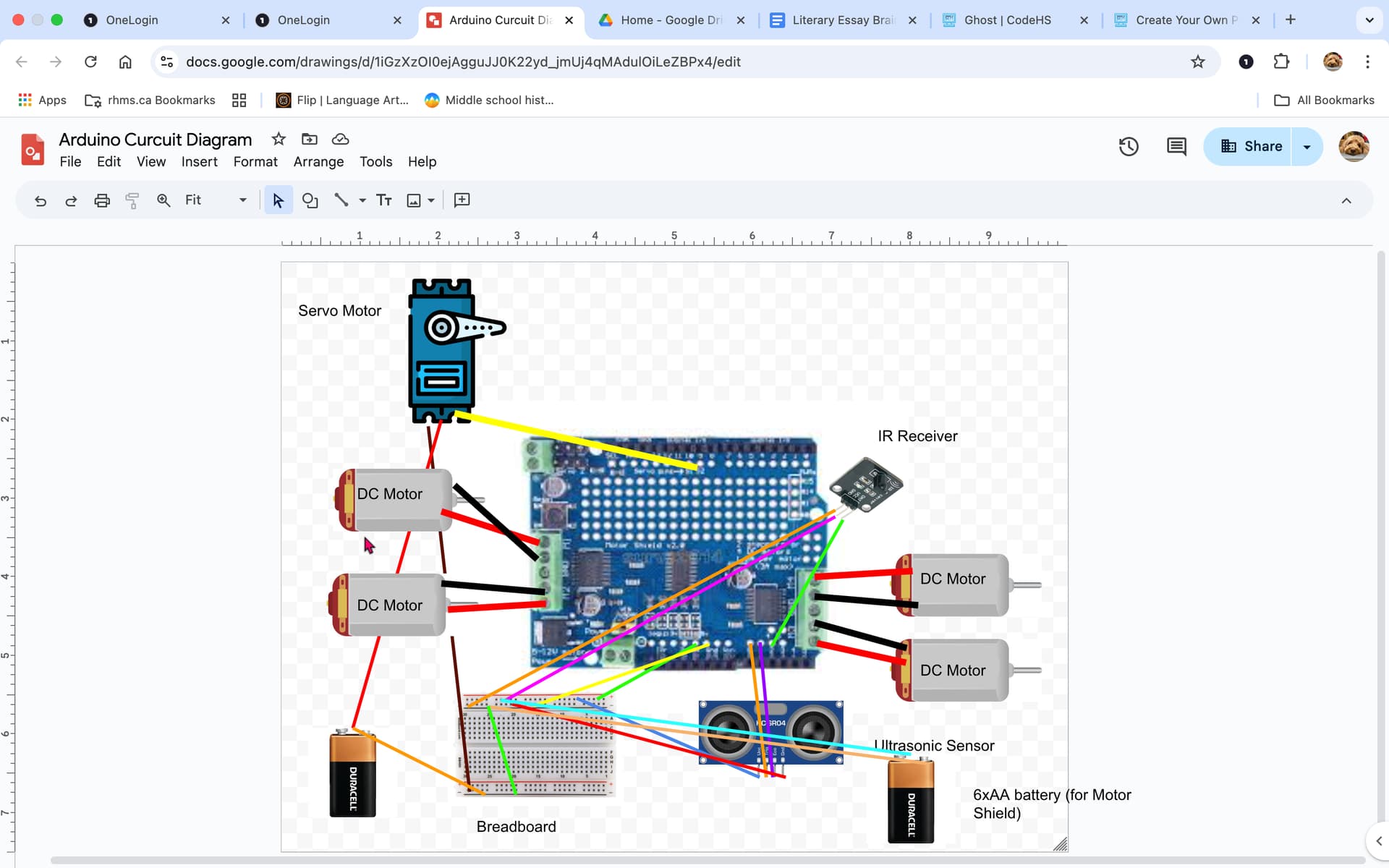Select the blue Select cursor tool
1389x868 pixels.
pyautogui.click(x=278, y=200)
